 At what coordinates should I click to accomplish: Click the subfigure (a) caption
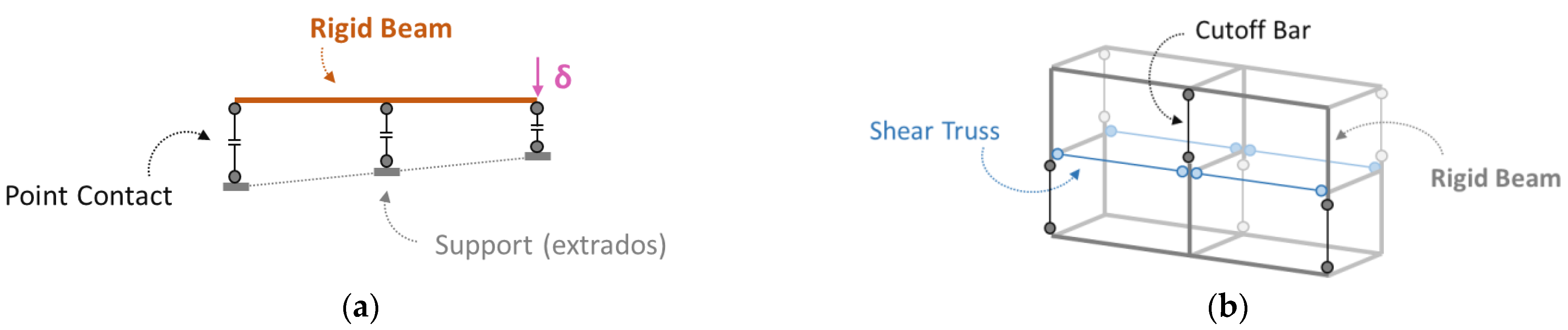point(360,307)
